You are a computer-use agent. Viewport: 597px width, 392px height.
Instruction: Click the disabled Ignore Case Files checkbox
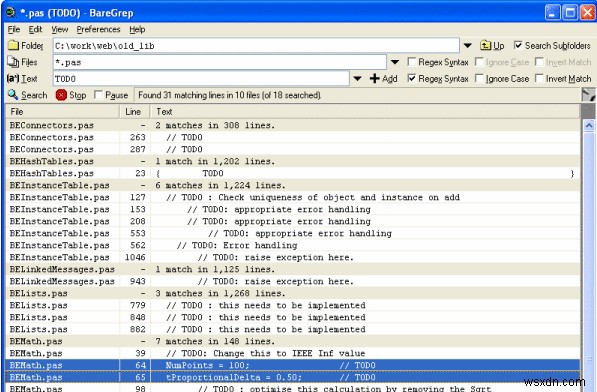pyautogui.click(x=479, y=62)
